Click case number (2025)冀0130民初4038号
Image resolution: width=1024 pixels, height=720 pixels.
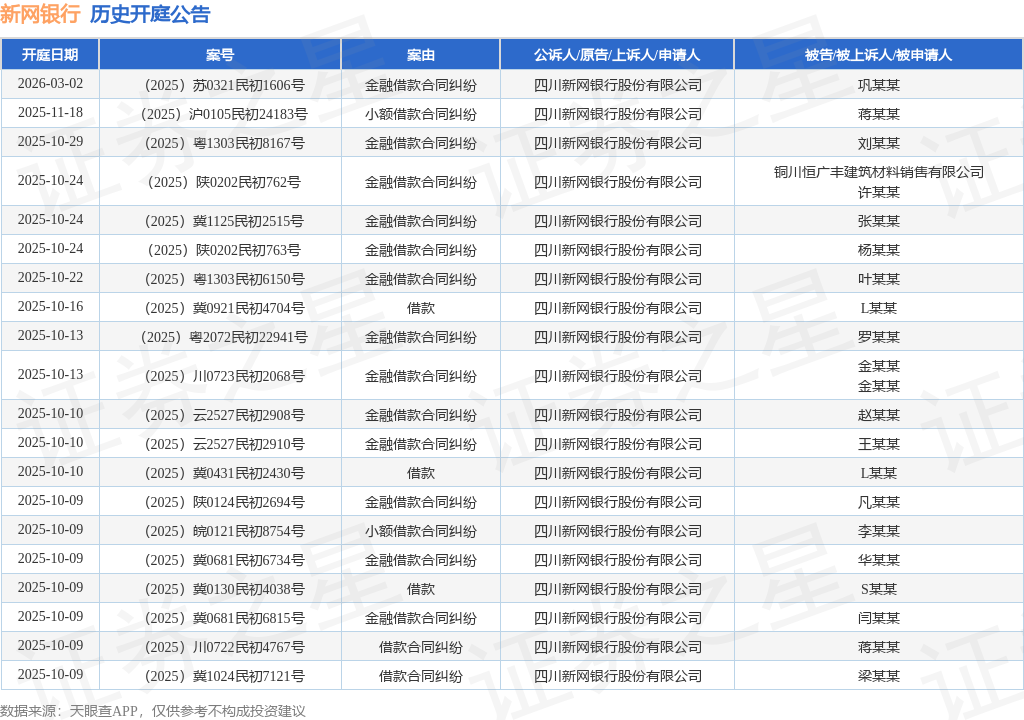click(224, 589)
